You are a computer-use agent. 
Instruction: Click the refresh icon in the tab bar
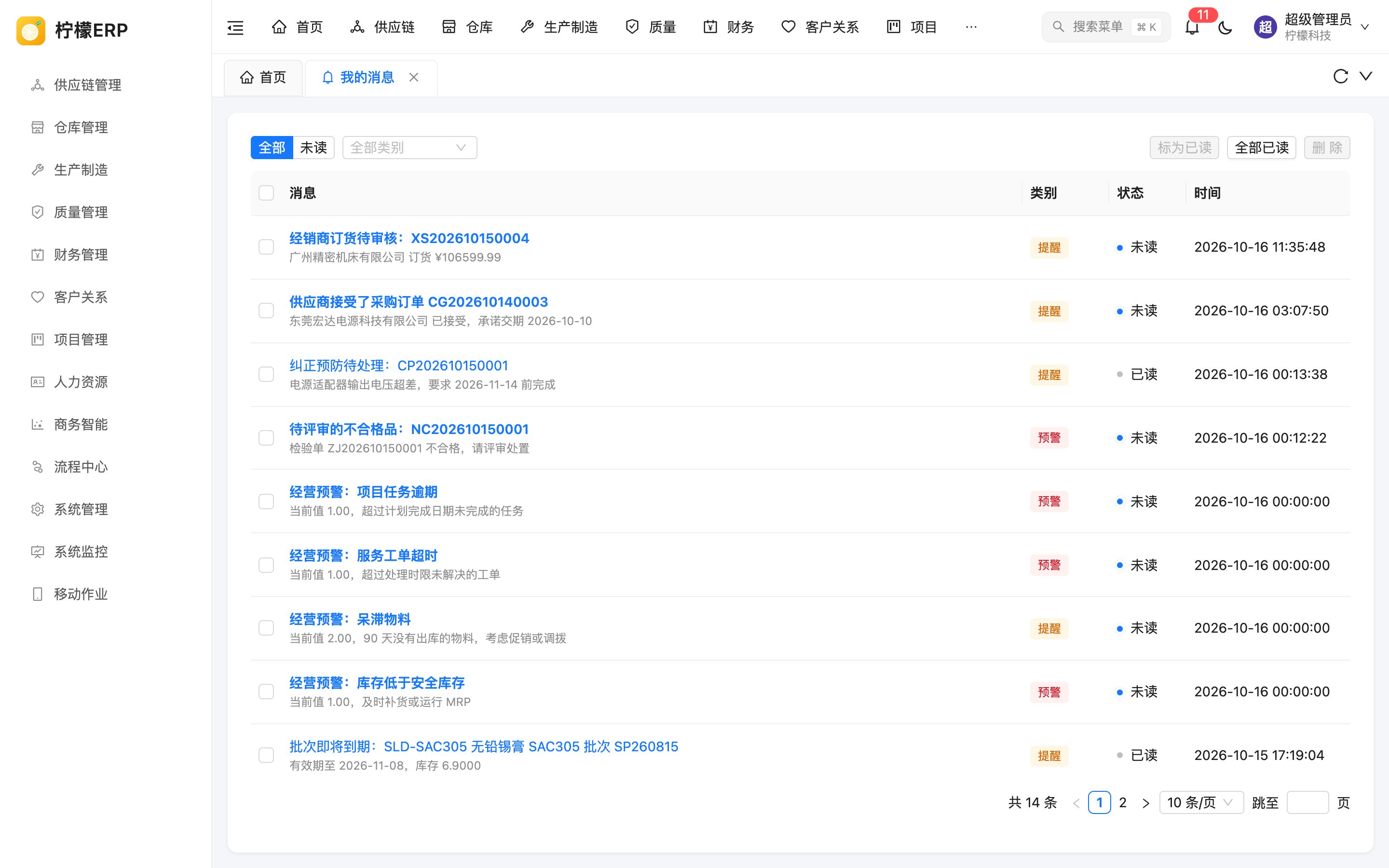click(x=1340, y=76)
